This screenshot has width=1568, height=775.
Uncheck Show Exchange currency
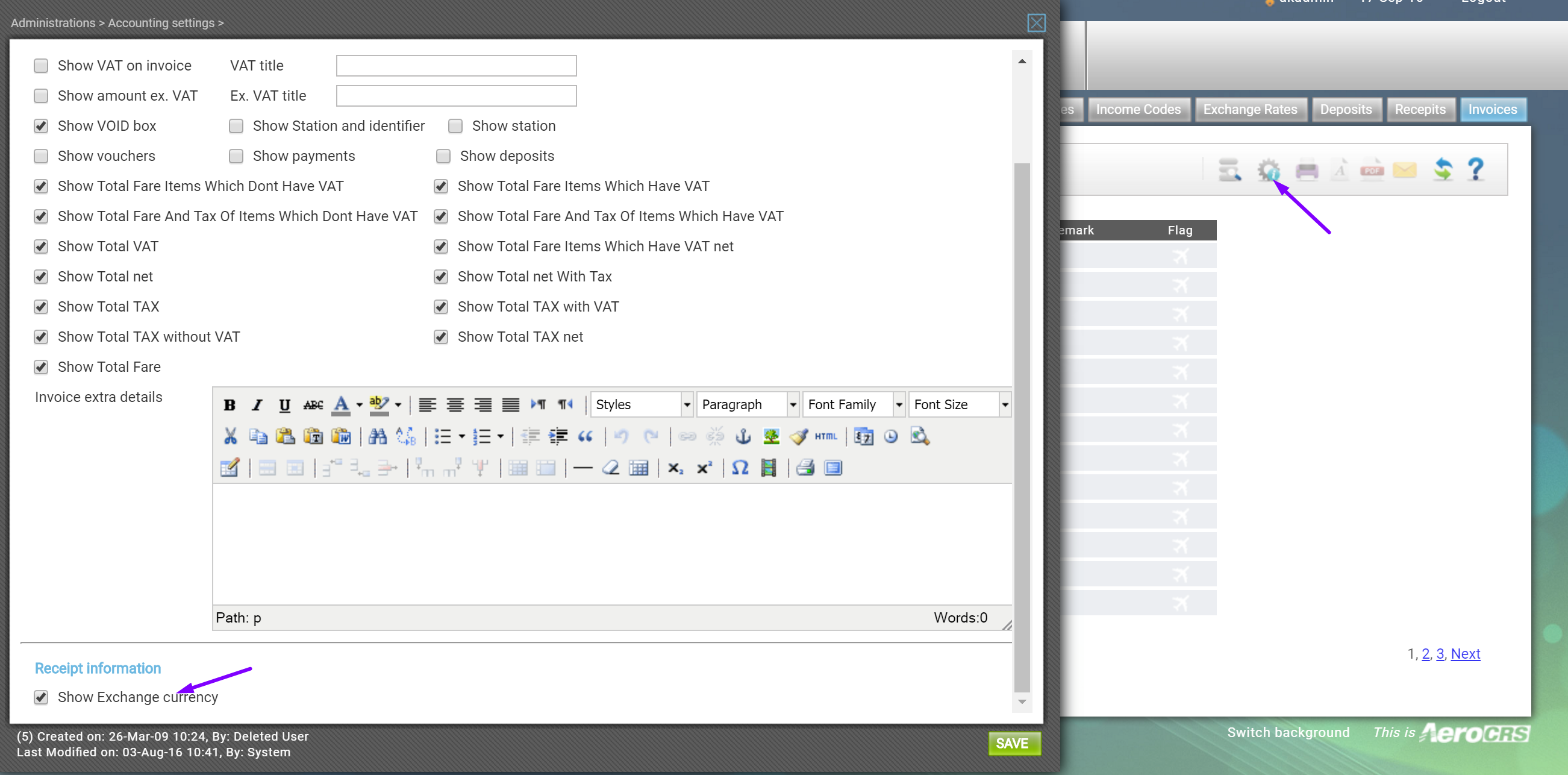point(41,698)
